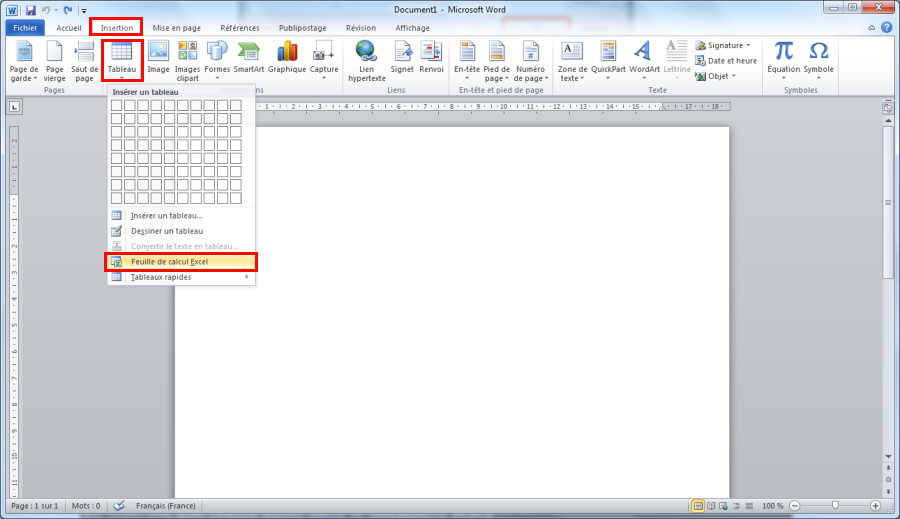Open the Zone de texte menu

tap(572, 61)
